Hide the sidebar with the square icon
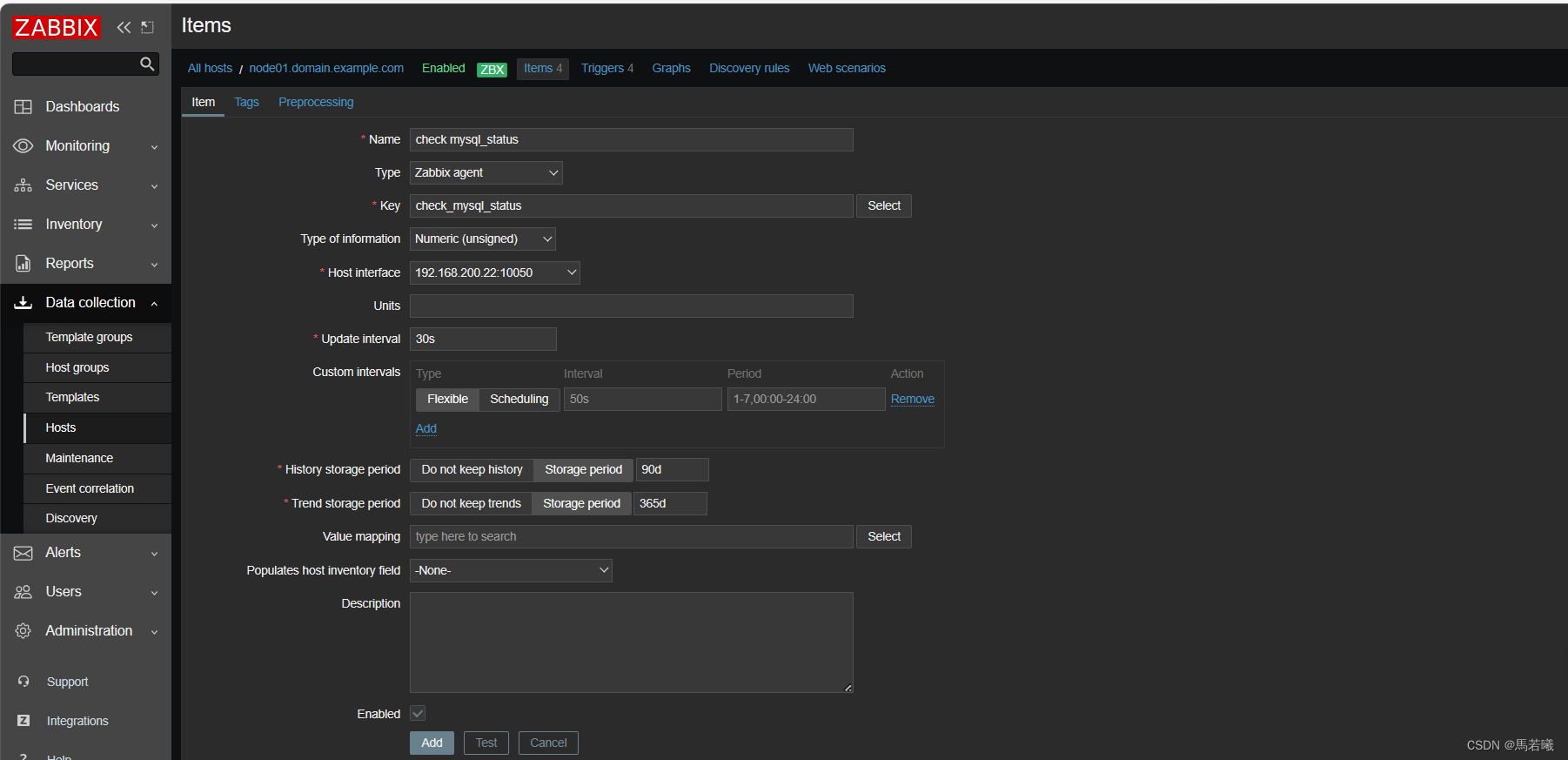This screenshot has height=760, width=1568. 148,27
